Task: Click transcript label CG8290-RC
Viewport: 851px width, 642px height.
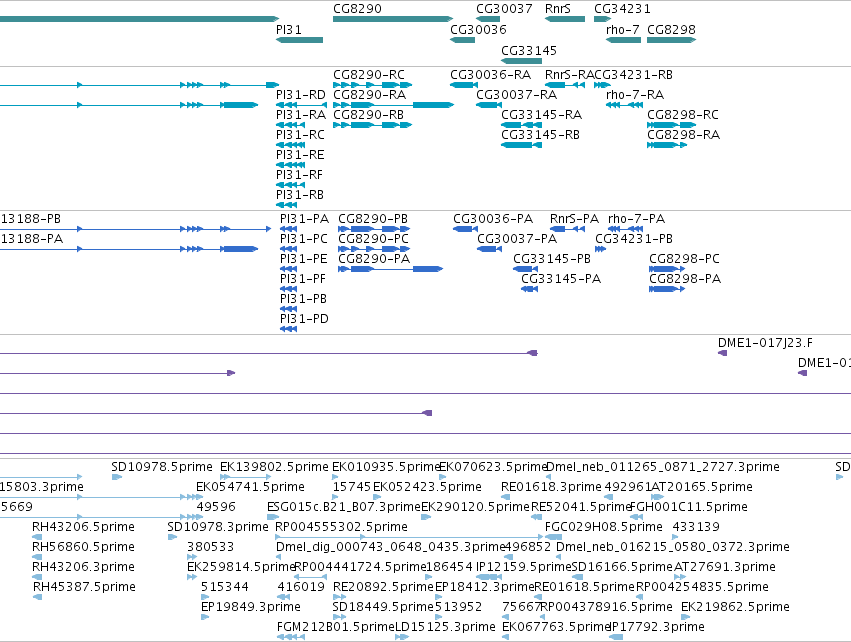Action: pyautogui.click(x=369, y=75)
